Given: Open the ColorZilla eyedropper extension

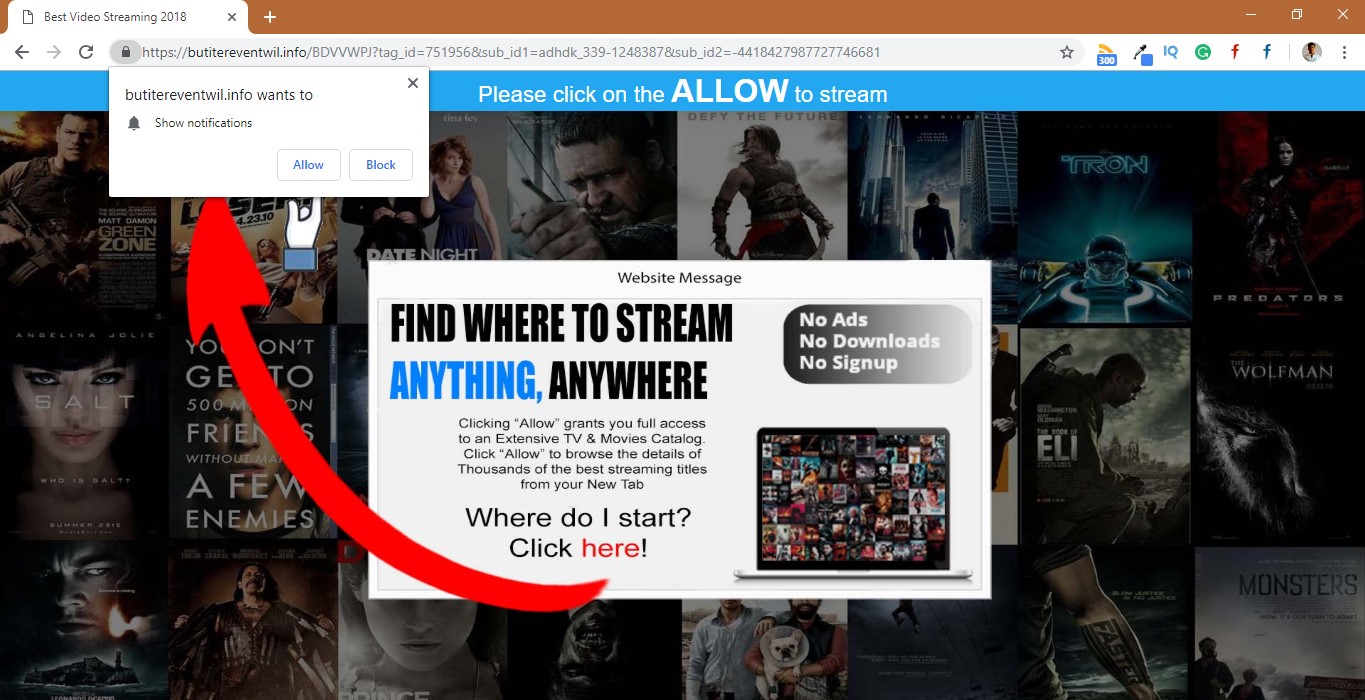Looking at the screenshot, I should coord(1141,51).
